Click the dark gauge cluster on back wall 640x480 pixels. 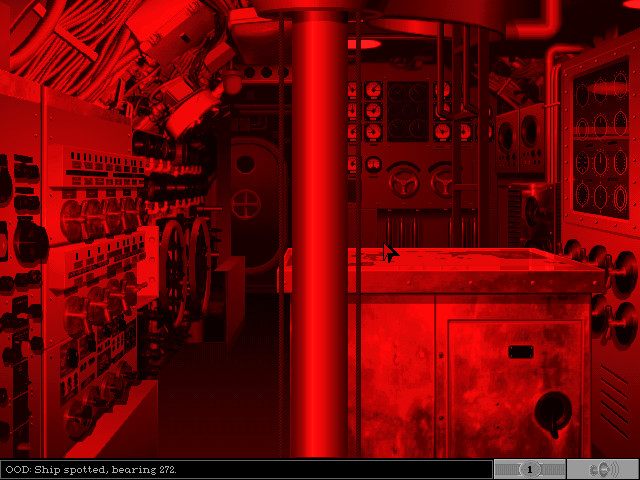pyautogui.click(x=408, y=111)
